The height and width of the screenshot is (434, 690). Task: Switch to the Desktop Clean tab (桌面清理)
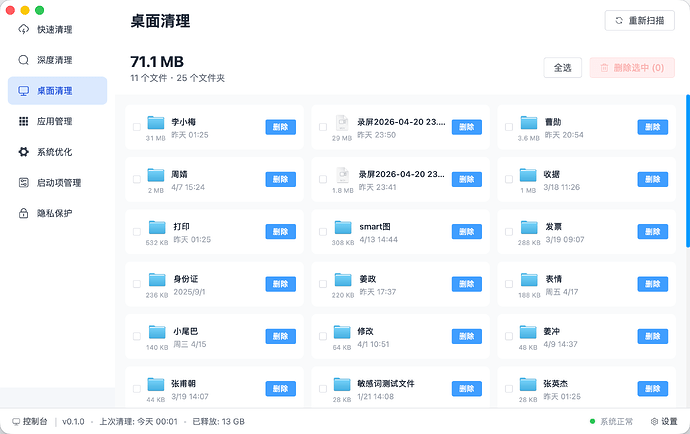pos(56,91)
